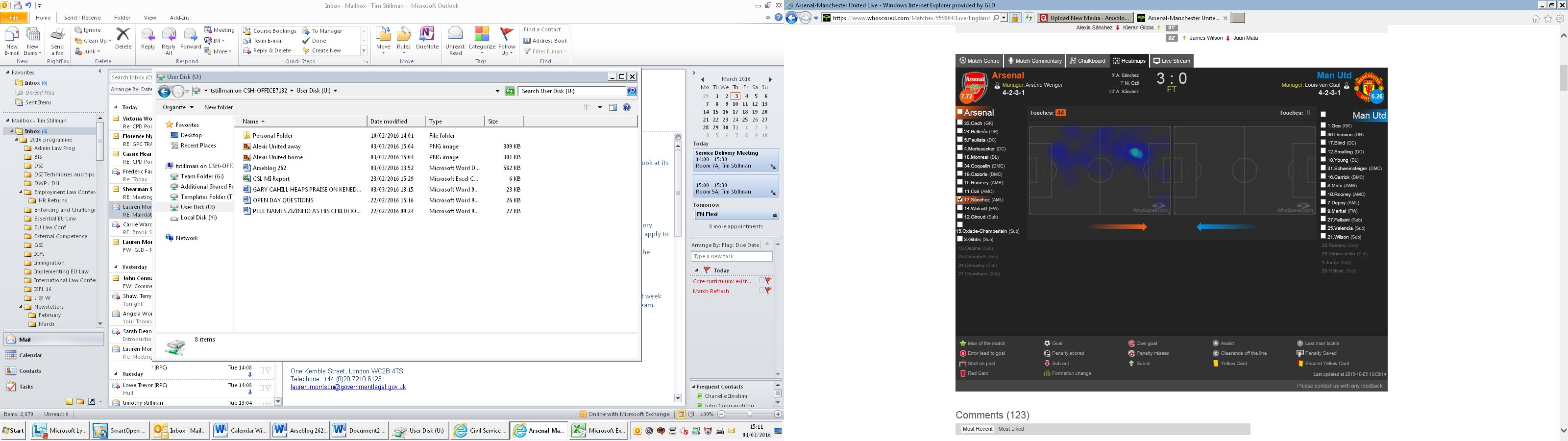Open Internet Explorer tools gear icon
Image resolution: width=1568 pixels, height=441 pixels.
[1560, 19]
